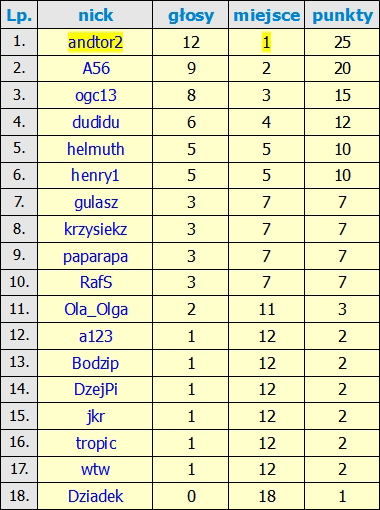Screen dimensions: 380x510
Task: Click the paparapa nickname link
Action: 96,257
